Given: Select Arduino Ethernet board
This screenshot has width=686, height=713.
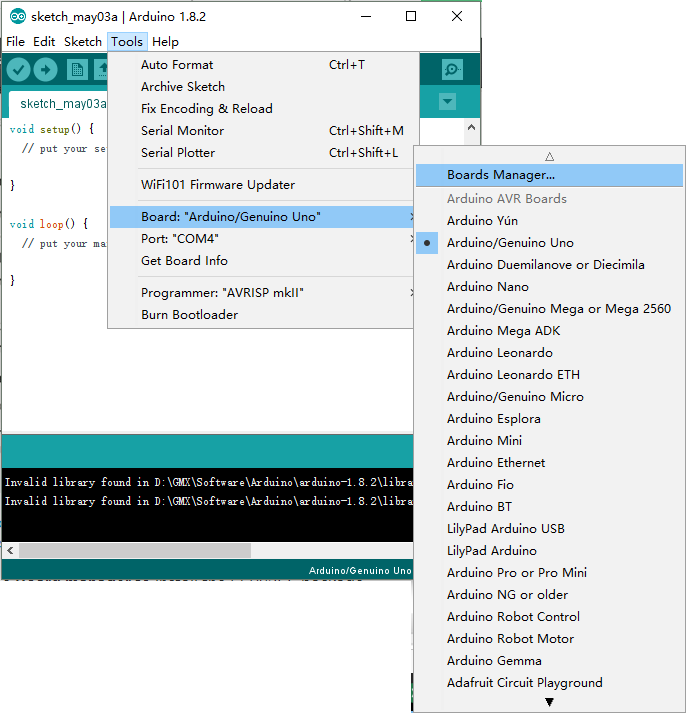Looking at the screenshot, I should [549, 463].
